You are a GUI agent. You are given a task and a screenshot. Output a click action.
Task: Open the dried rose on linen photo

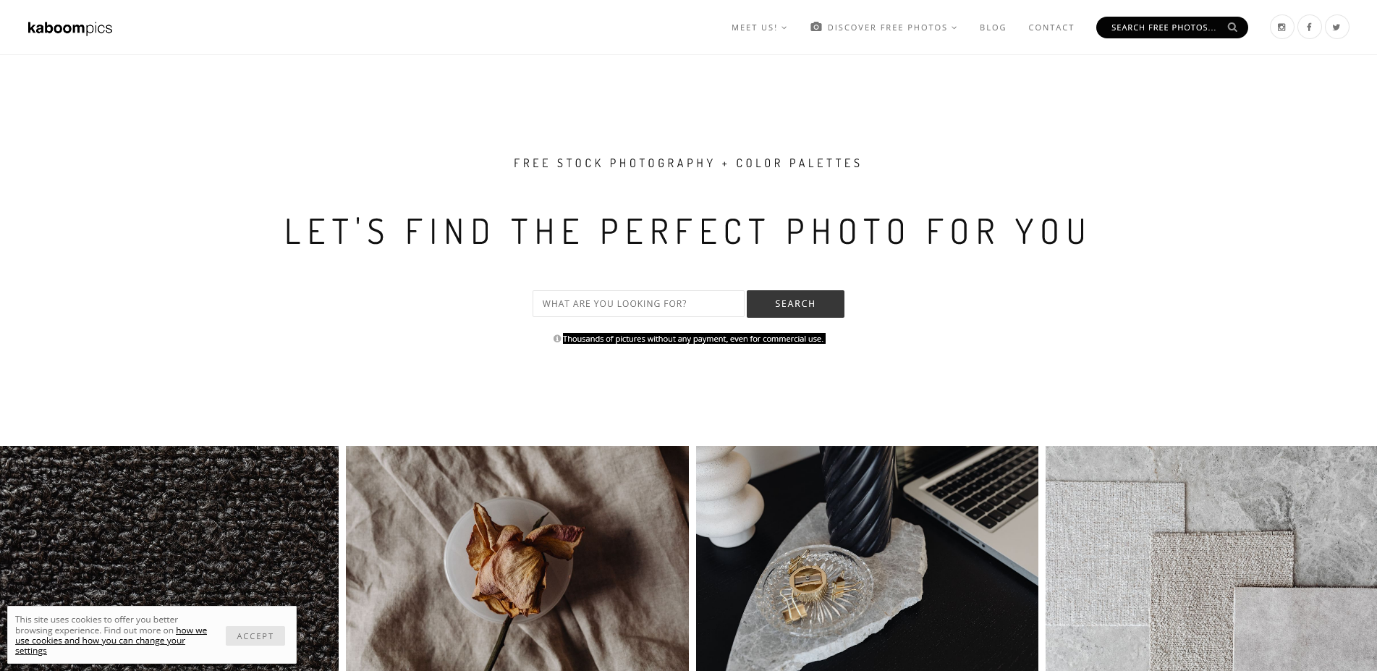[517, 558]
